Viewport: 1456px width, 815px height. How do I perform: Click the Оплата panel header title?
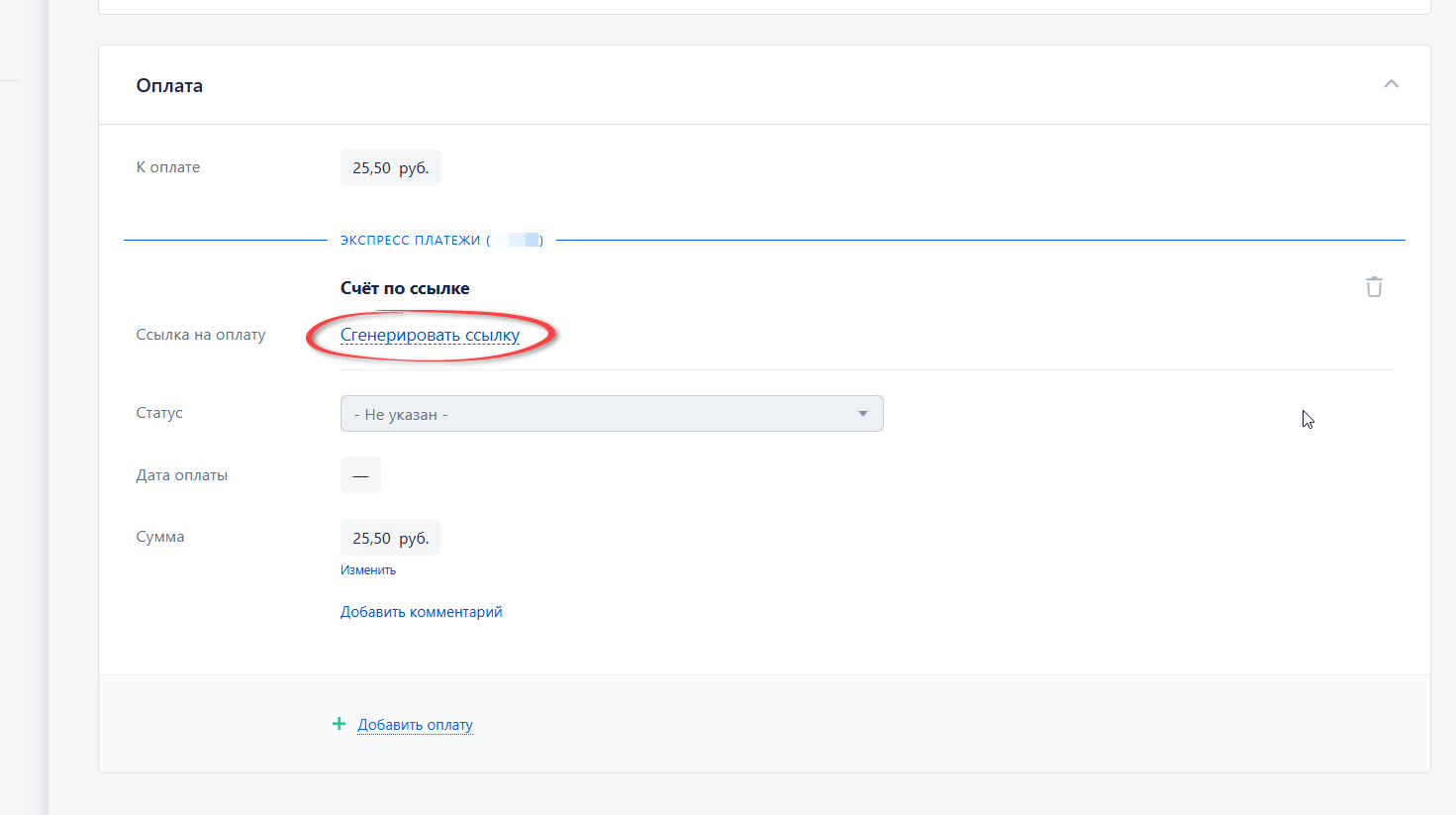[169, 86]
